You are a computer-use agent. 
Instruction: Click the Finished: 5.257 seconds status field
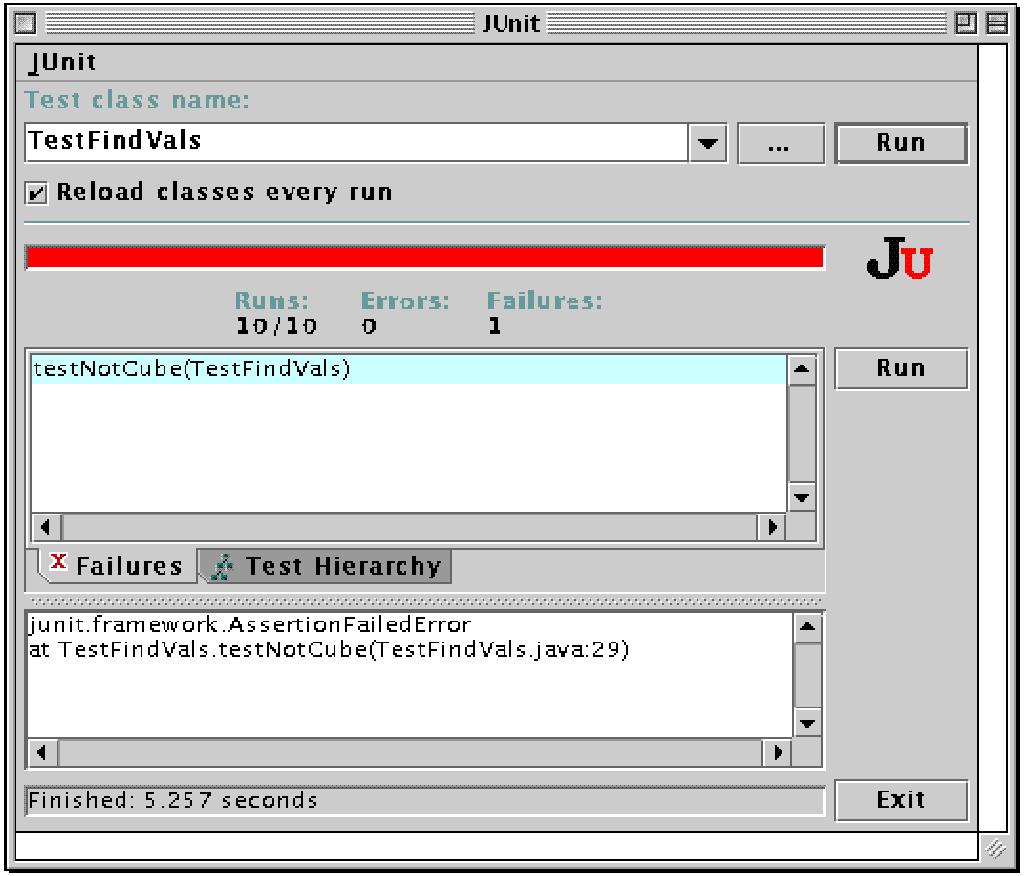424,801
